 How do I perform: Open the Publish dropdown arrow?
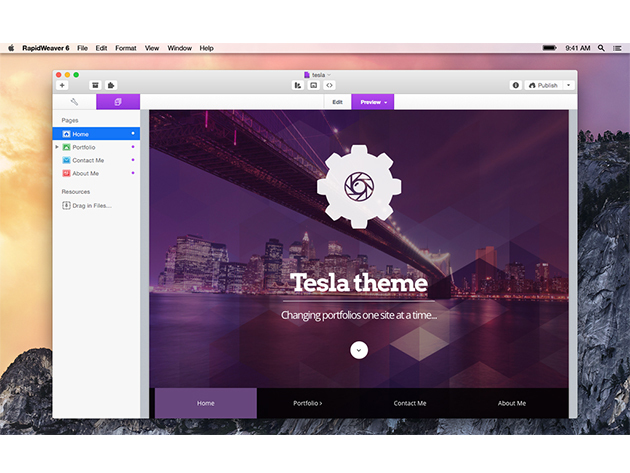pos(569,85)
